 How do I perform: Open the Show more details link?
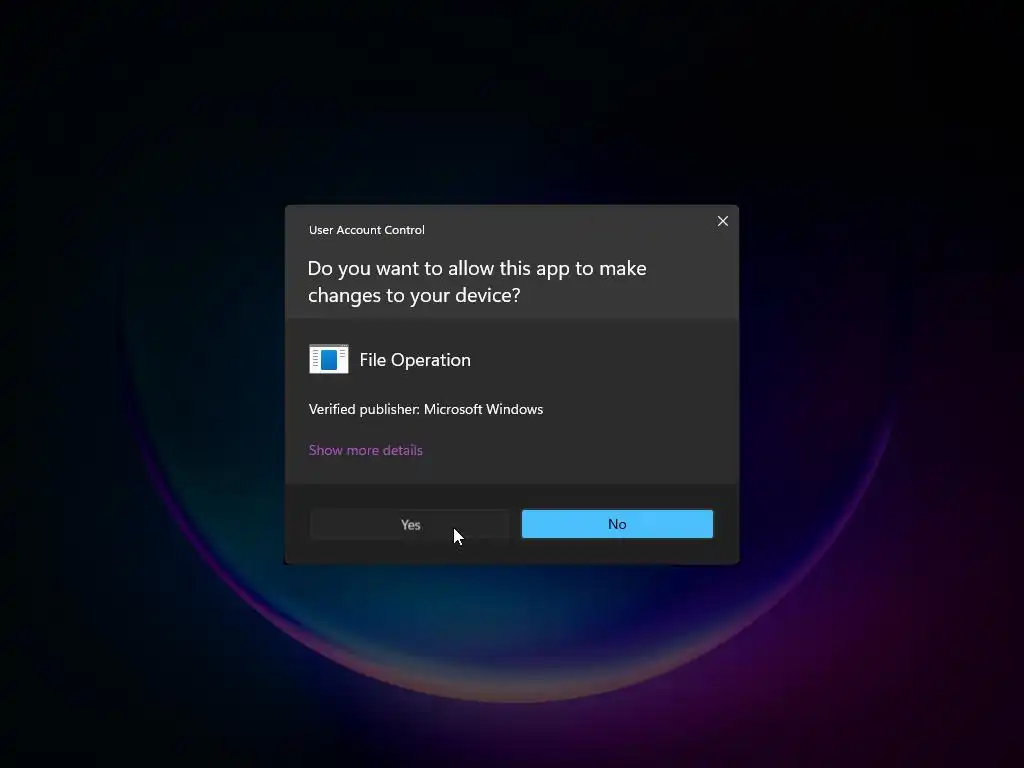(x=365, y=450)
